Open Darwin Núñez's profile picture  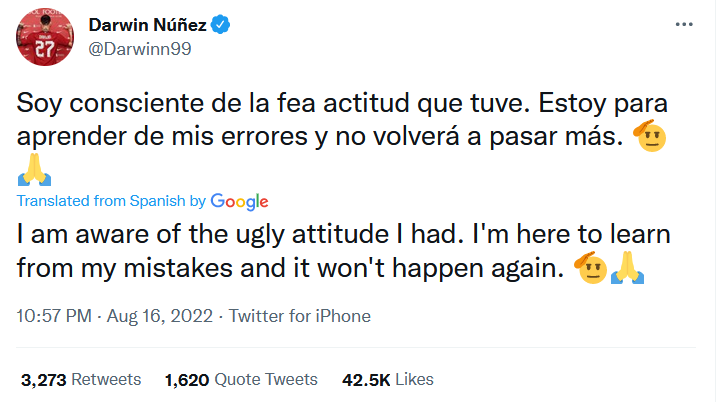point(42,38)
